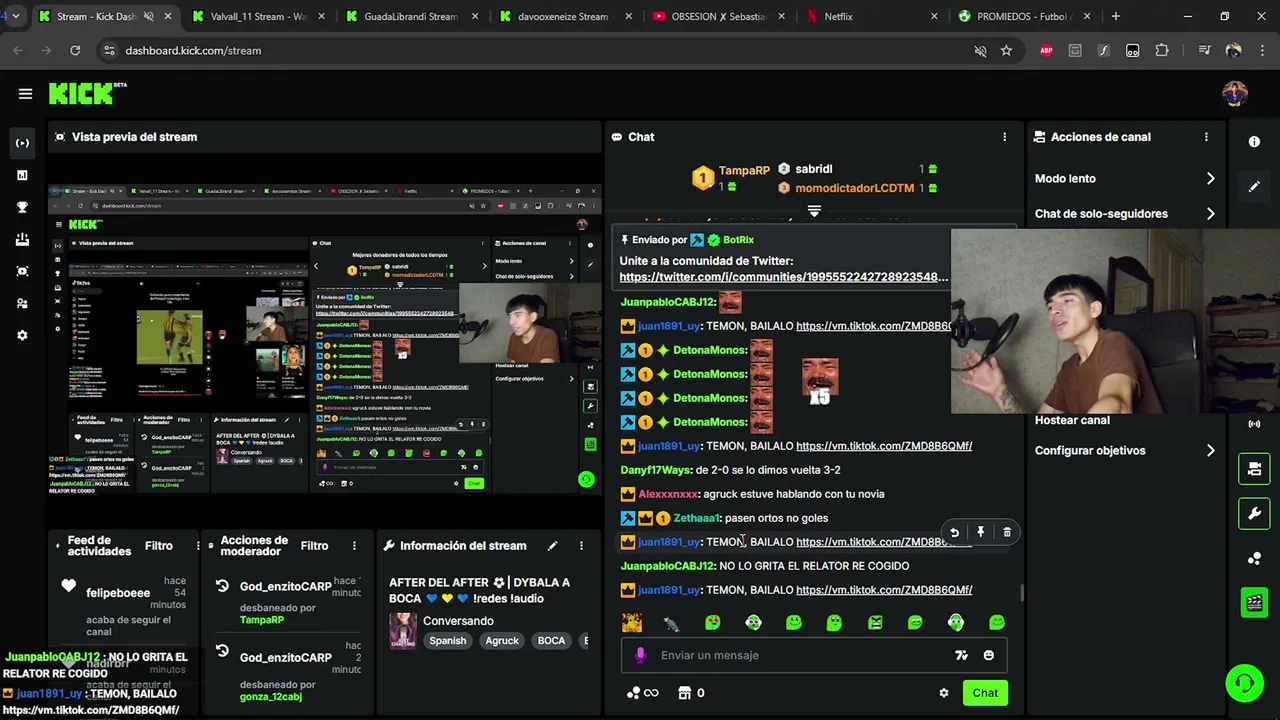The height and width of the screenshot is (720, 1280).
Task: Open chat settings gear beside Chat button
Action: tap(943, 693)
